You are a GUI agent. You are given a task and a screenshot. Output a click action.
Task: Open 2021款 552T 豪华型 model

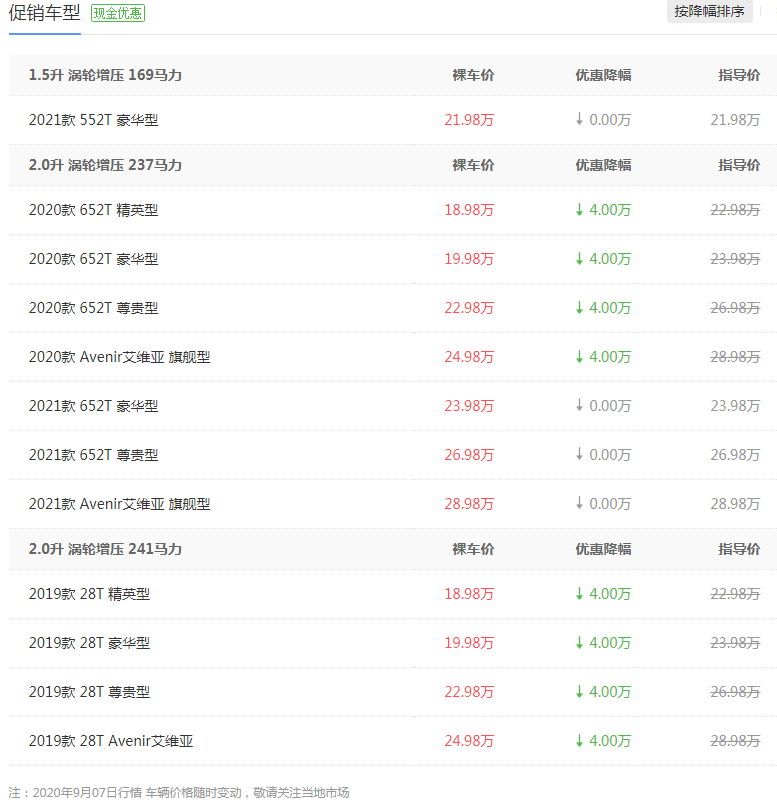point(93,120)
